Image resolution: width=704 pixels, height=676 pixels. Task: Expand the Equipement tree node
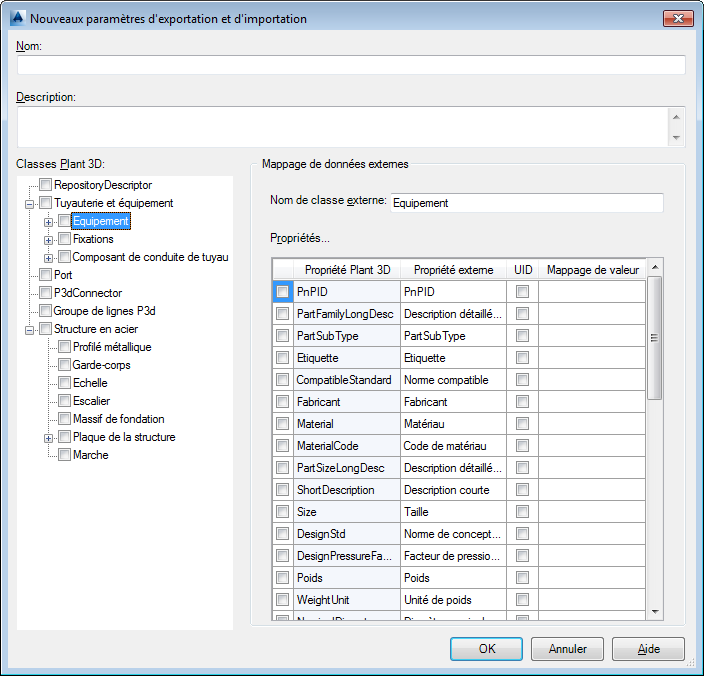click(x=48, y=221)
